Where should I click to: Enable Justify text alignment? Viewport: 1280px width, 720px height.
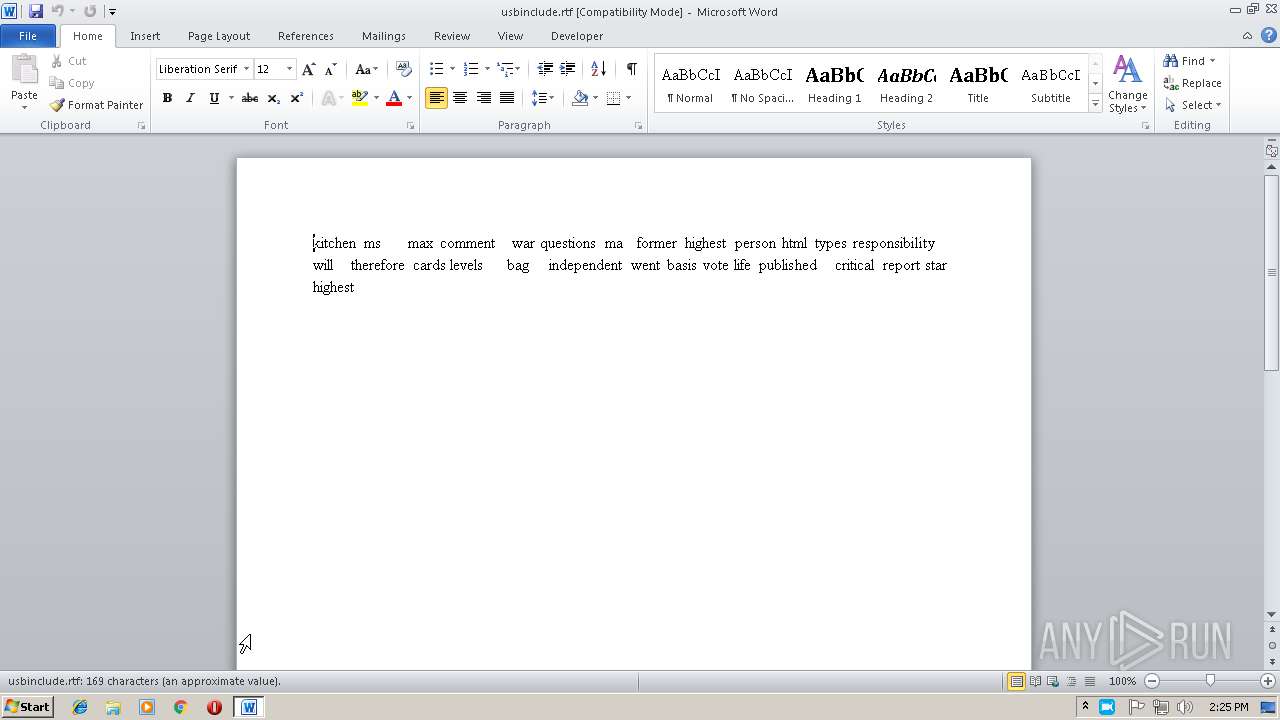tap(507, 98)
